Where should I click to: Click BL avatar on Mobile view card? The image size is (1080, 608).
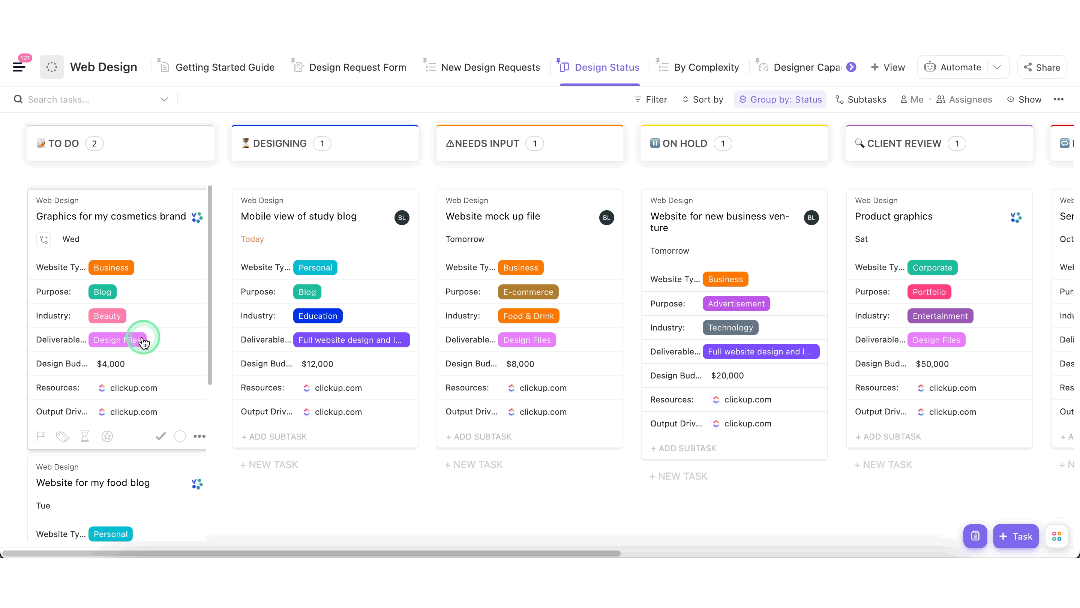click(402, 218)
